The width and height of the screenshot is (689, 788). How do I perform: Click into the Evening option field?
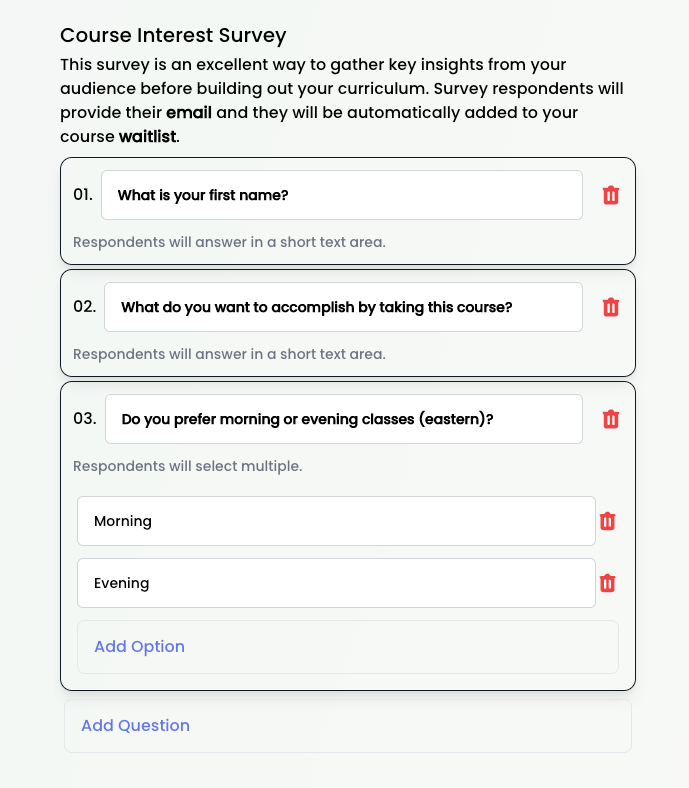point(336,583)
